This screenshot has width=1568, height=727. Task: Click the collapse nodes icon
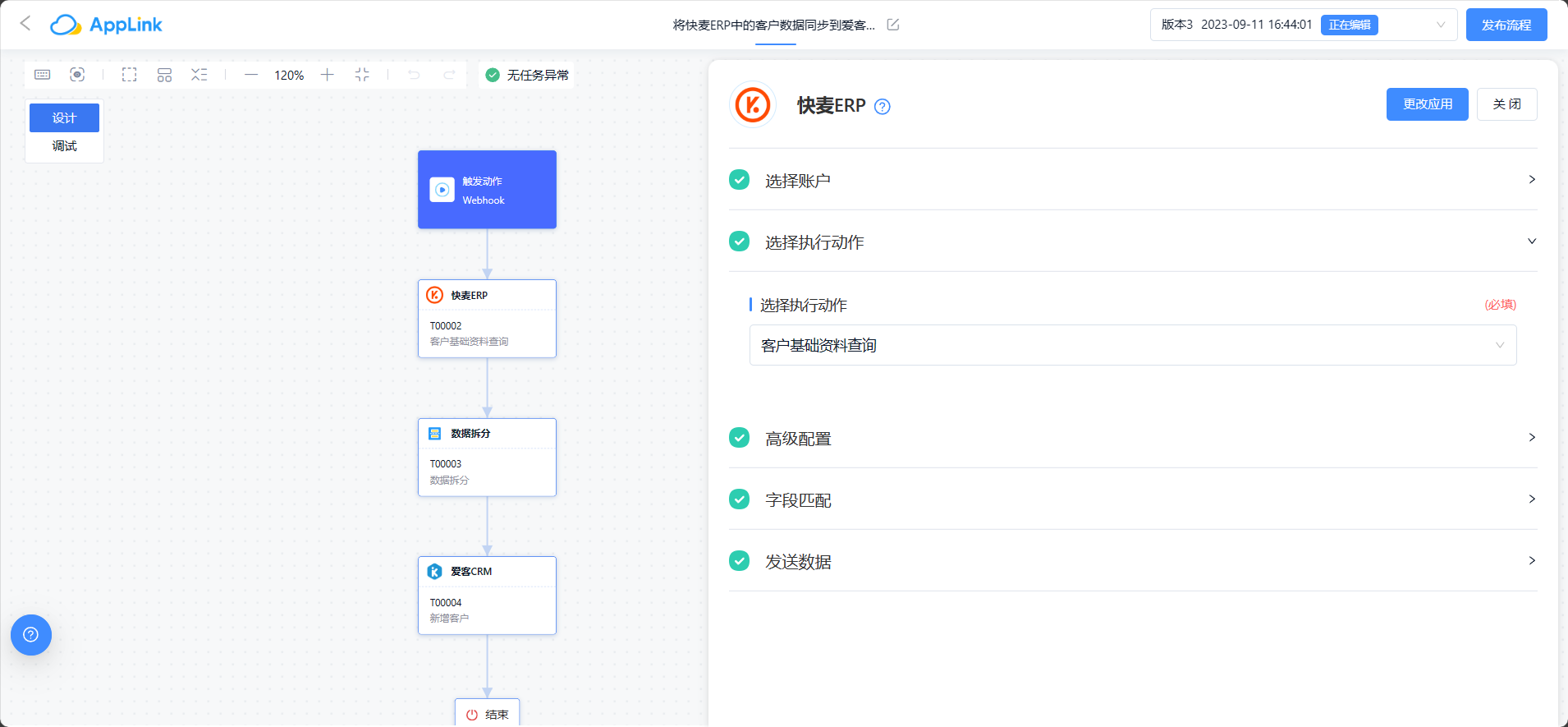[x=199, y=75]
